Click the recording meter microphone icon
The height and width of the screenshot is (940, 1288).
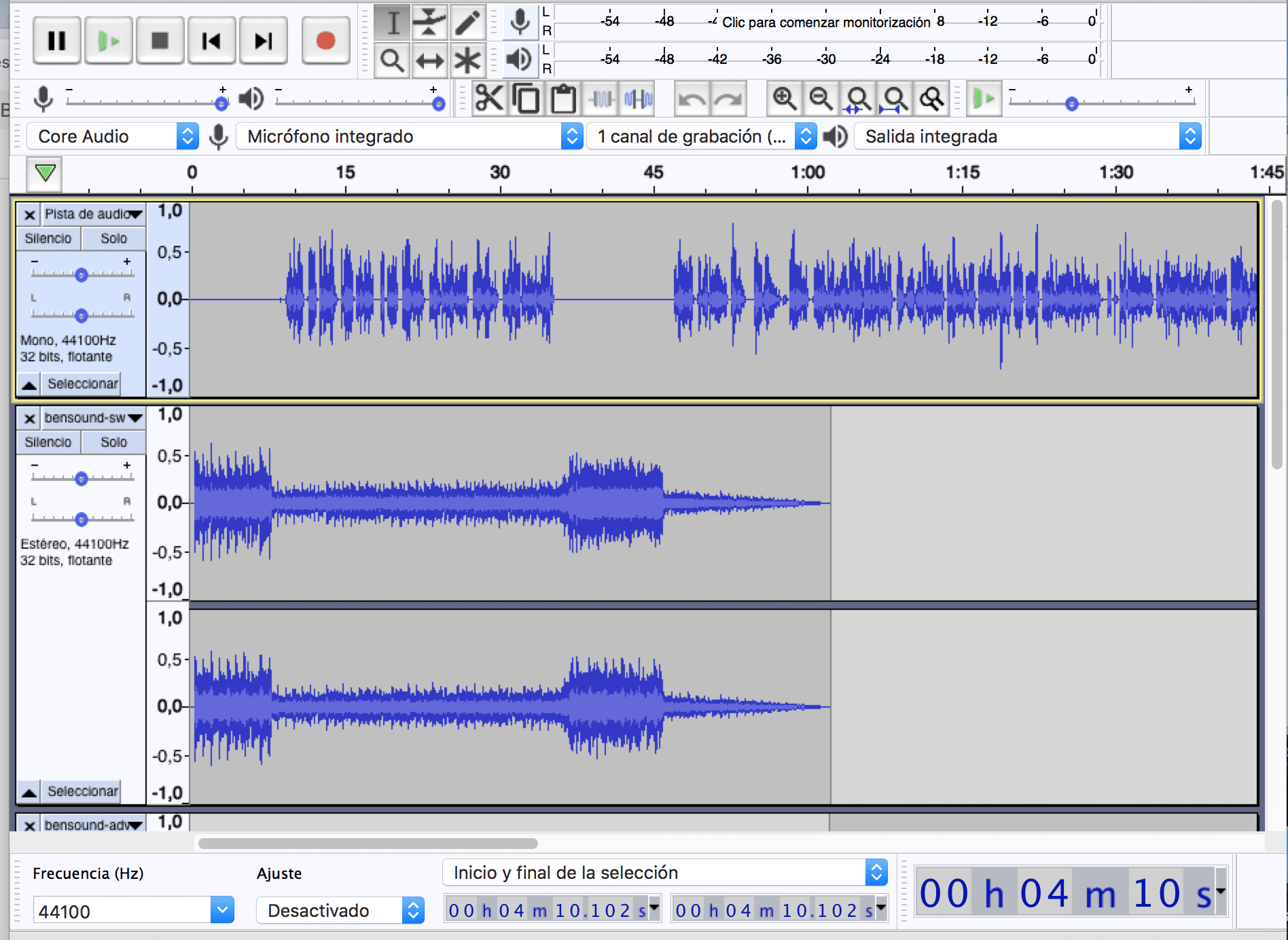[520, 22]
